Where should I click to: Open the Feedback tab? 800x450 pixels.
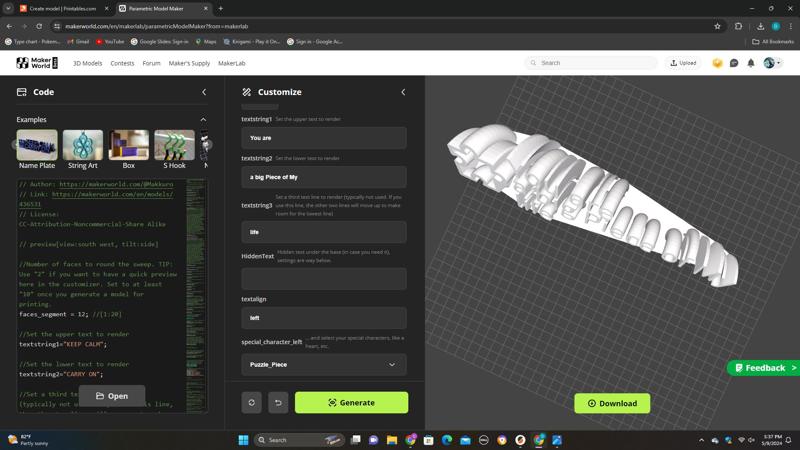point(764,368)
